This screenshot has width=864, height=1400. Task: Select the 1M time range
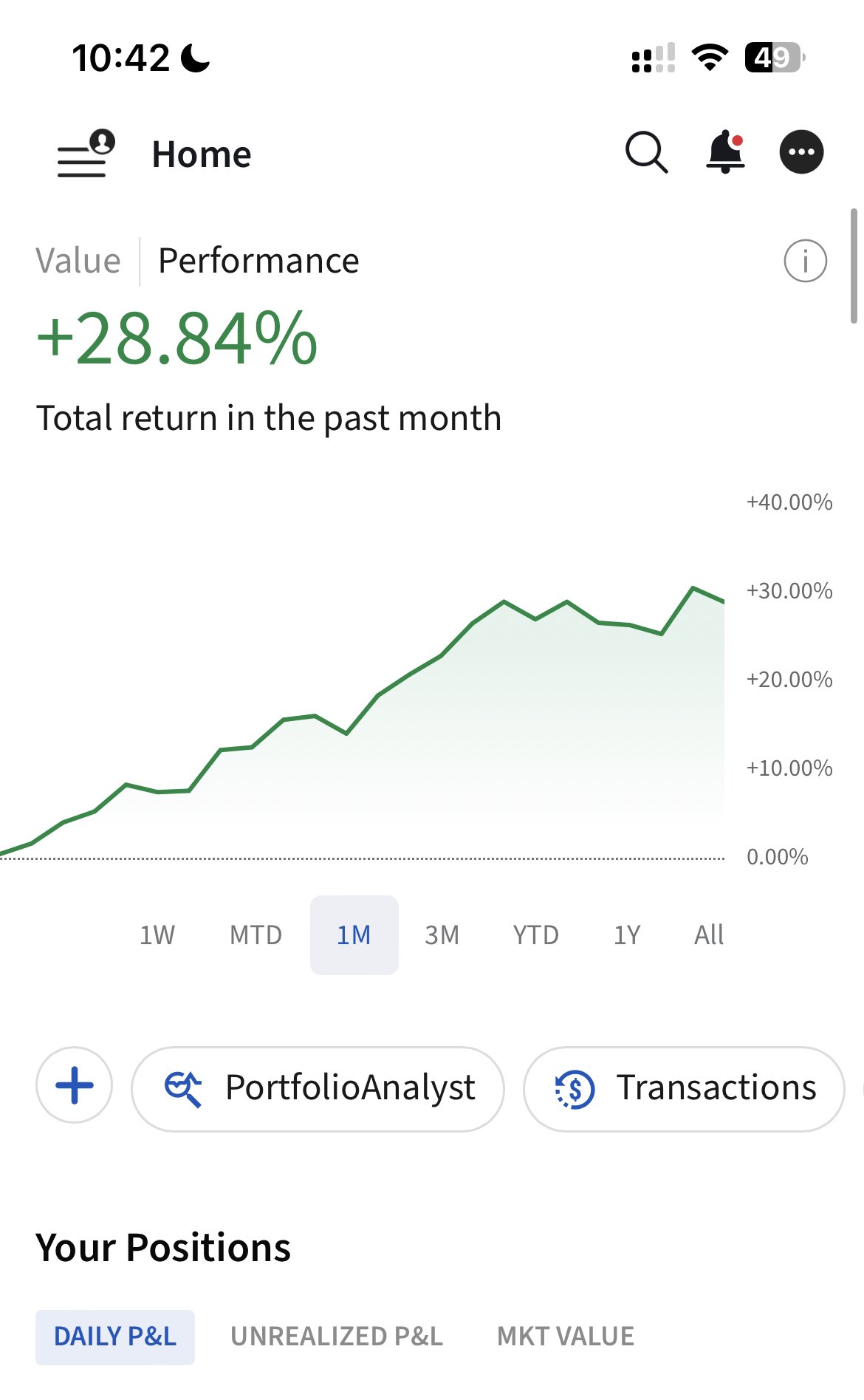point(354,935)
